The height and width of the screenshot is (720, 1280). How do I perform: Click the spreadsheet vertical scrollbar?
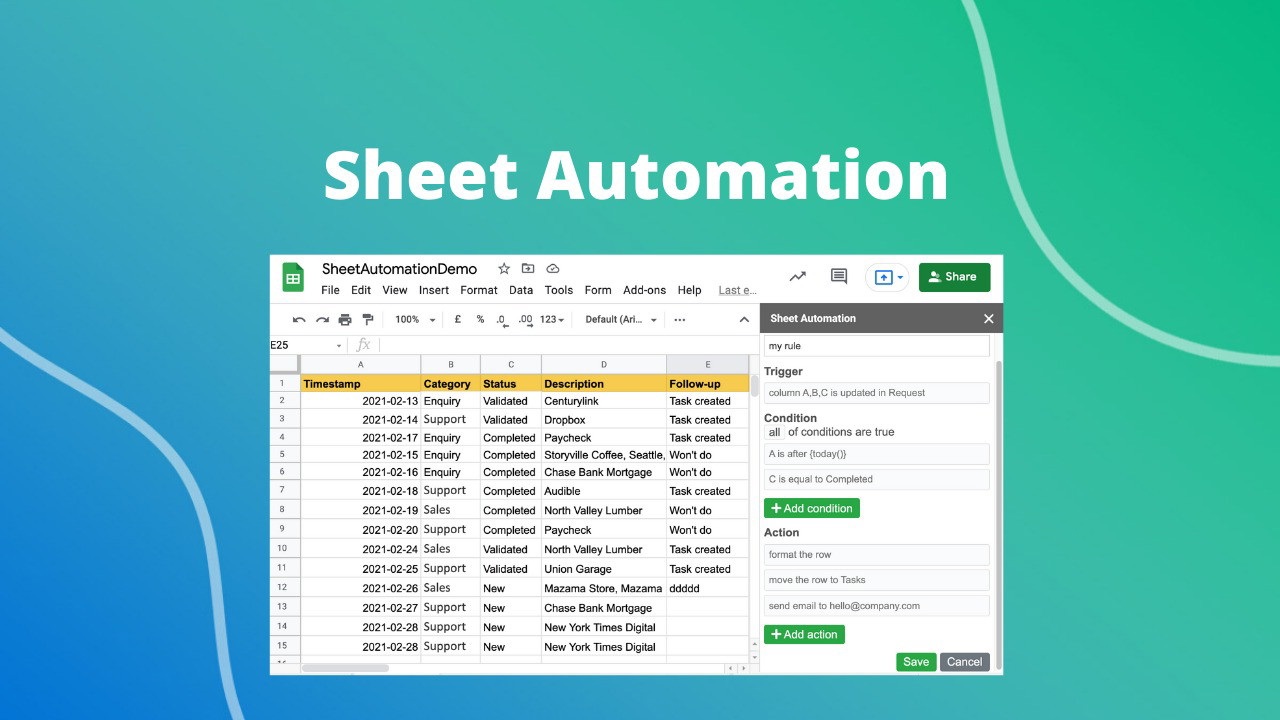tap(754, 387)
